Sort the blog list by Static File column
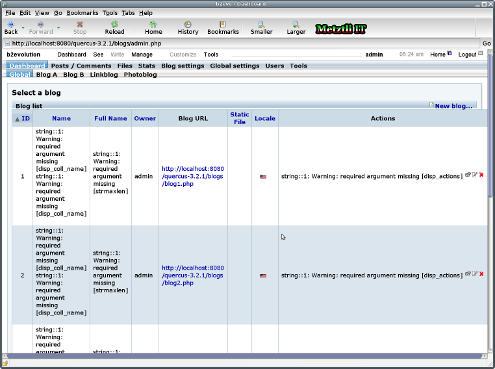The height and width of the screenshot is (369, 495). [239, 118]
